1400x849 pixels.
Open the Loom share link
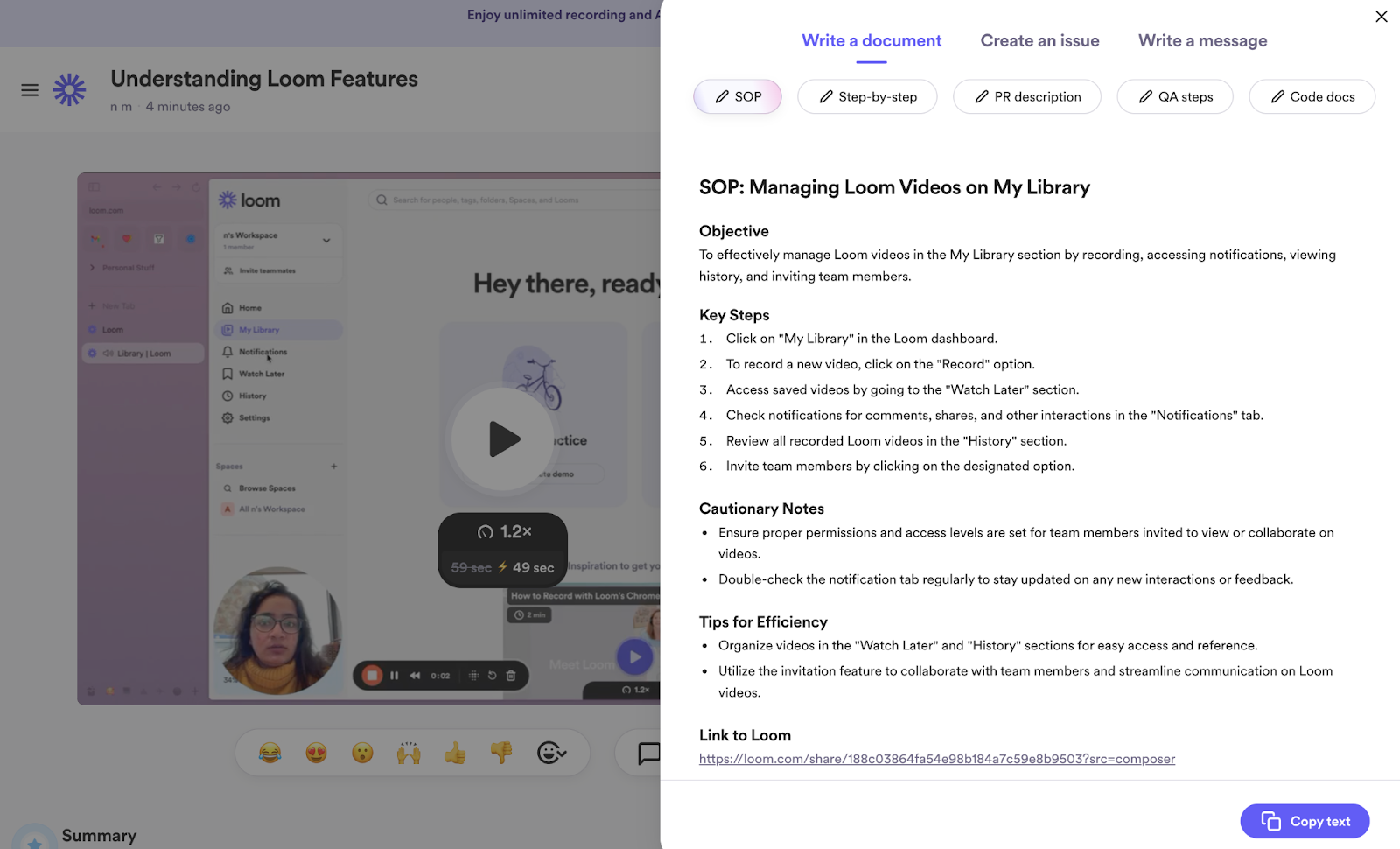[936, 759]
